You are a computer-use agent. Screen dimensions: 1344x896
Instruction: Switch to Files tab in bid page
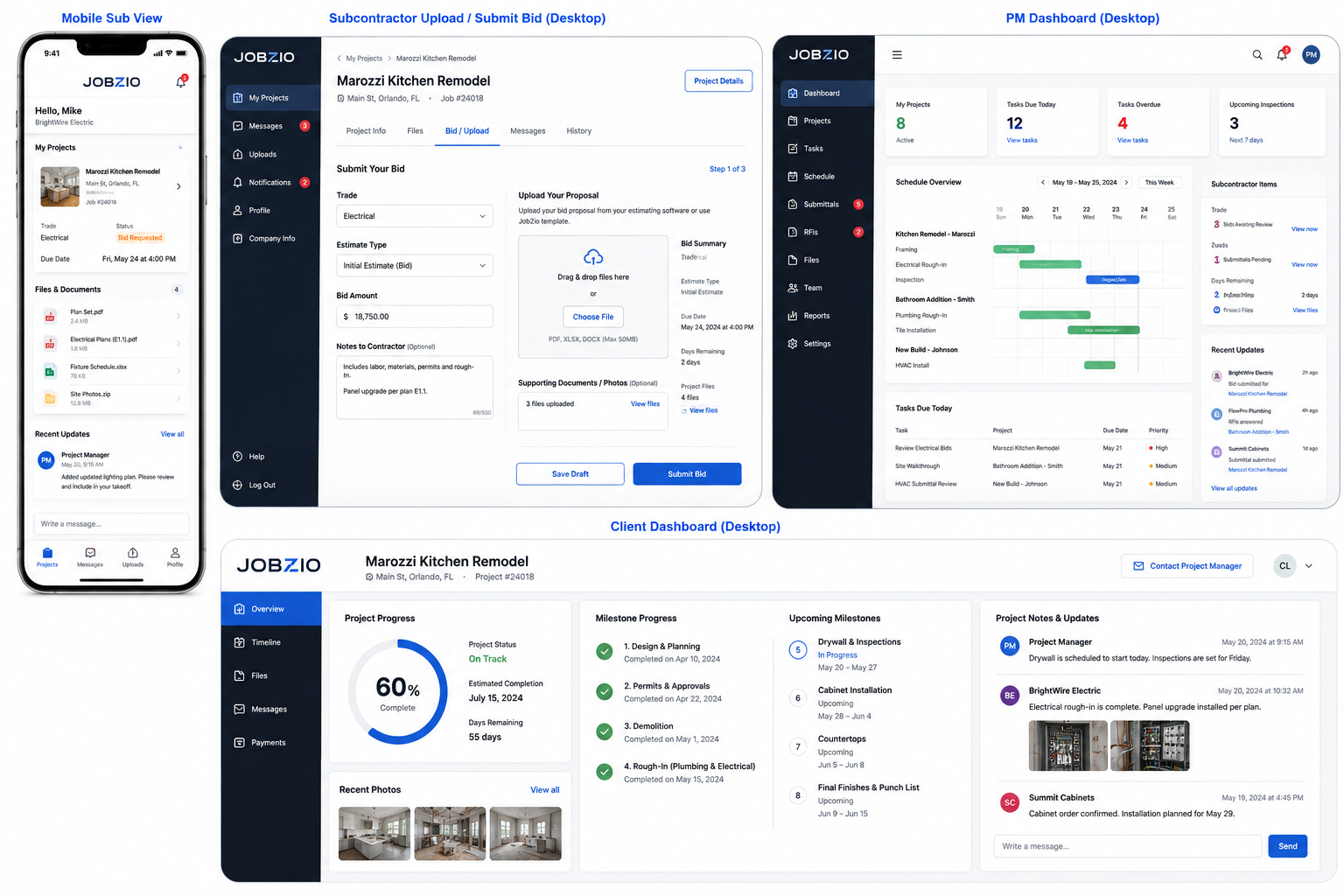click(x=415, y=131)
